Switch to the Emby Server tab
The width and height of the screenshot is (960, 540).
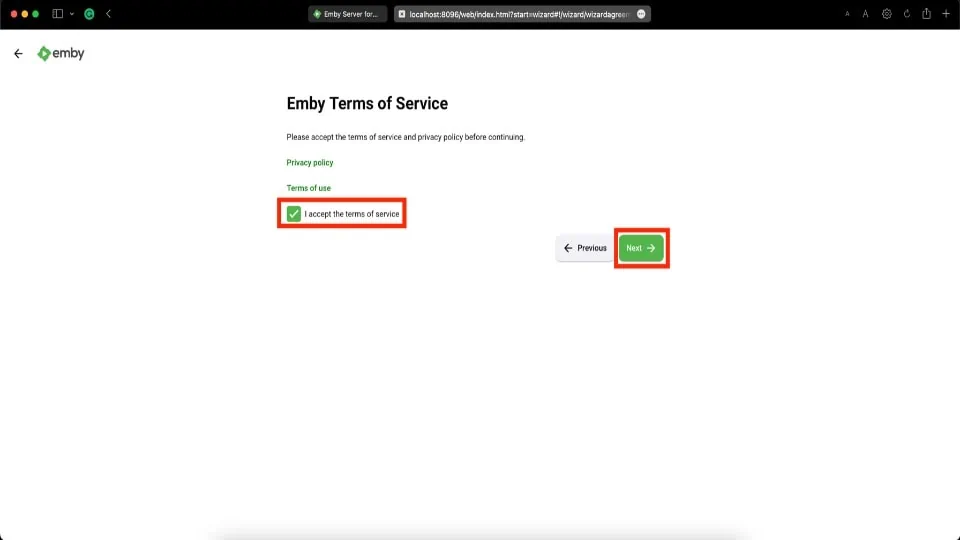pos(347,14)
